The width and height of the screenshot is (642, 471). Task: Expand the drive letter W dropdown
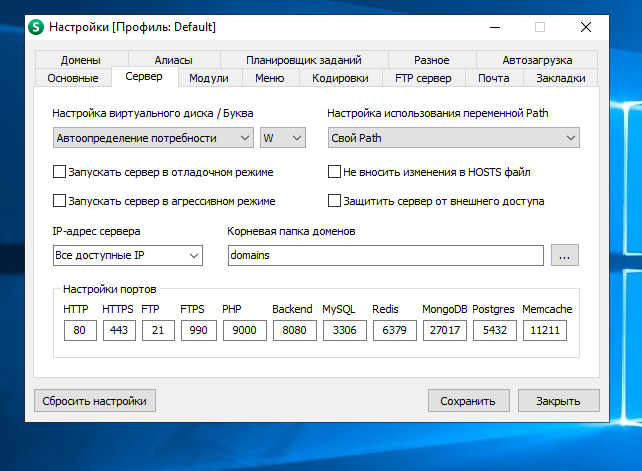click(x=282, y=138)
